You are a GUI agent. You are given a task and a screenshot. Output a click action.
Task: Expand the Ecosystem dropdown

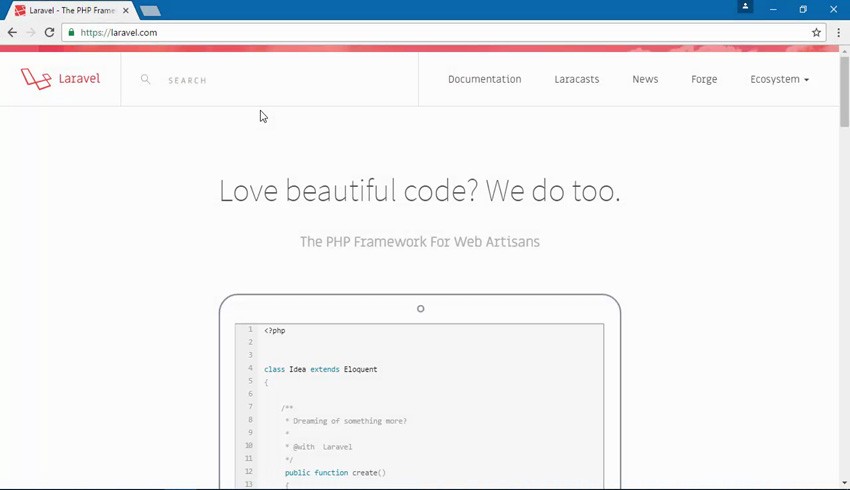pos(780,79)
